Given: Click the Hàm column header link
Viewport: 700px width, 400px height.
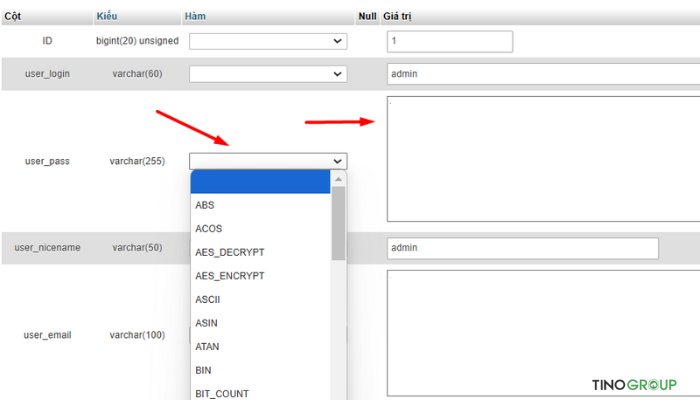Looking at the screenshot, I should click(195, 16).
